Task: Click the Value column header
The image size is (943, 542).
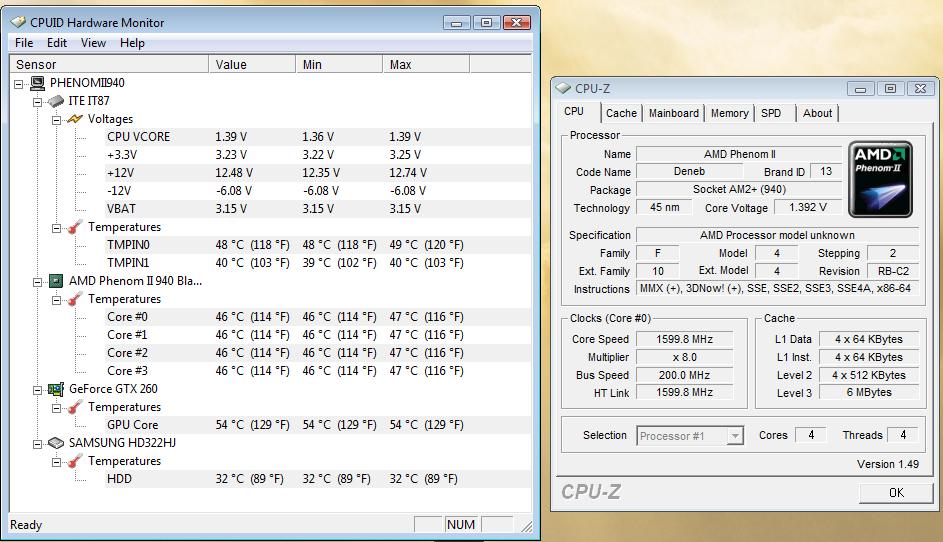Action: [x=252, y=64]
